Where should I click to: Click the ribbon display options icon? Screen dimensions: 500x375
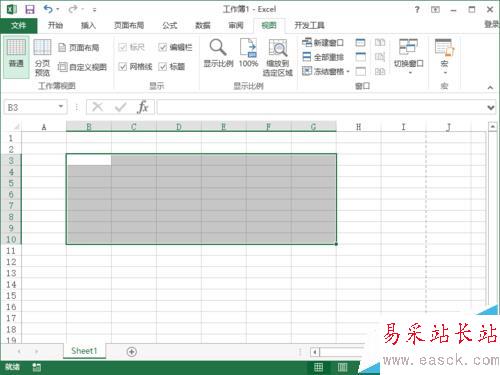435,10
